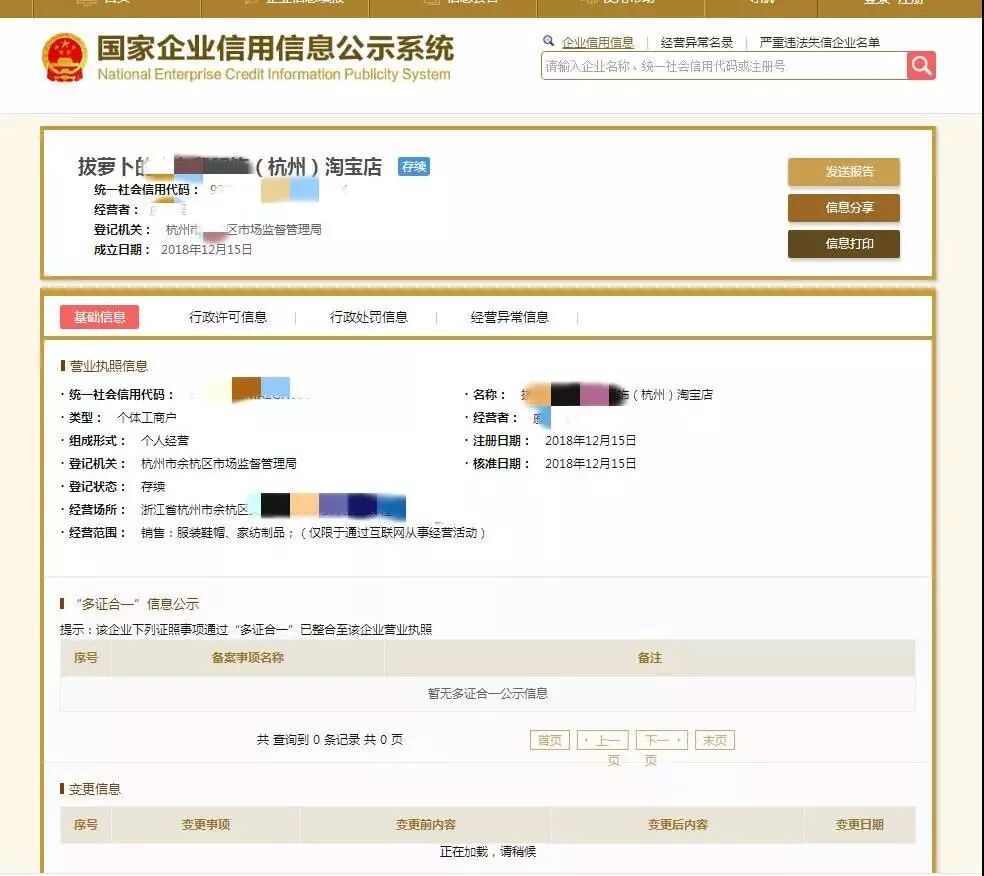Select the 严重违法失信企业名单 category

(820, 42)
